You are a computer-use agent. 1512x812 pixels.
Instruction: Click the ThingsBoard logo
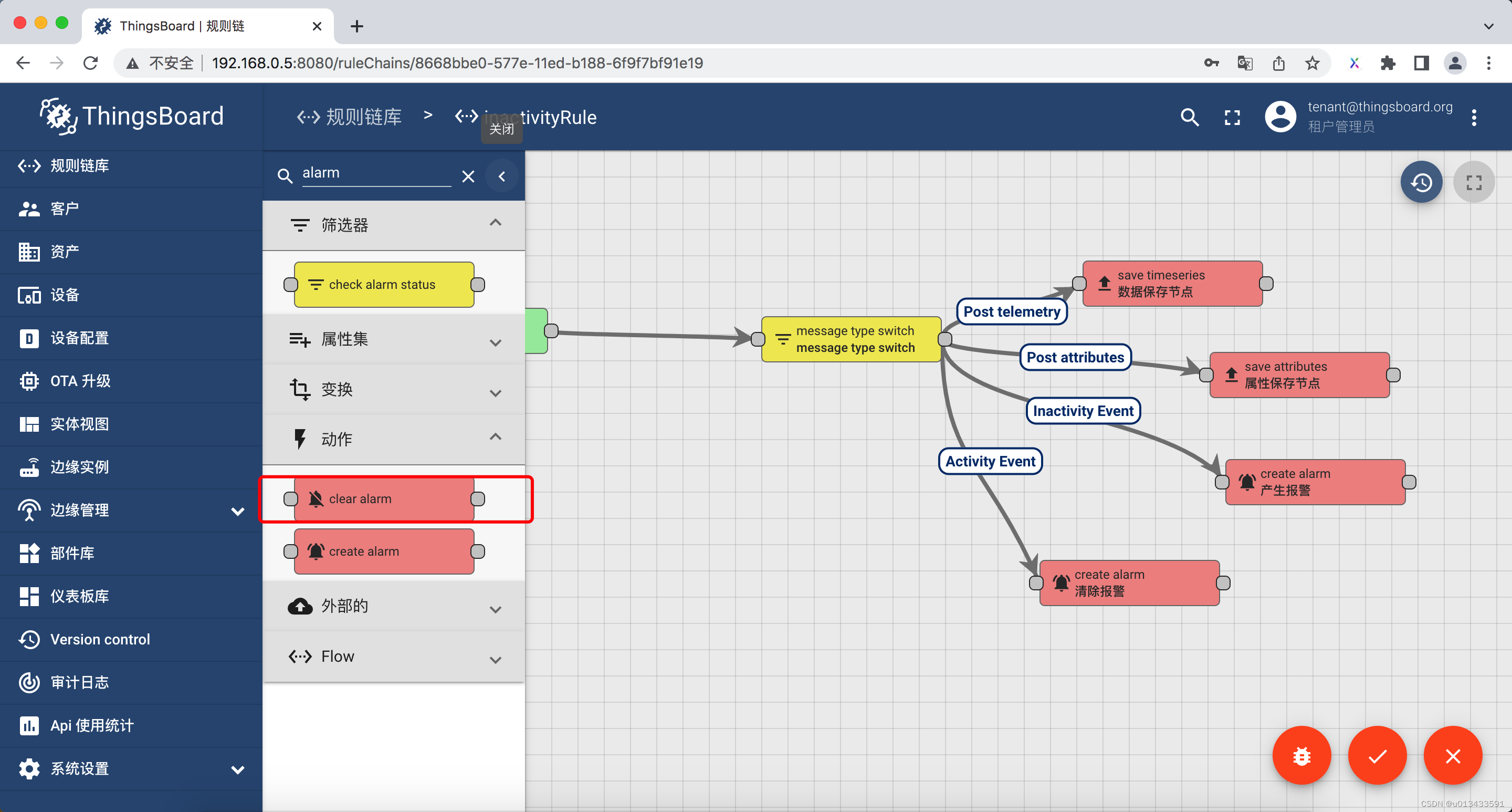click(x=131, y=116)
